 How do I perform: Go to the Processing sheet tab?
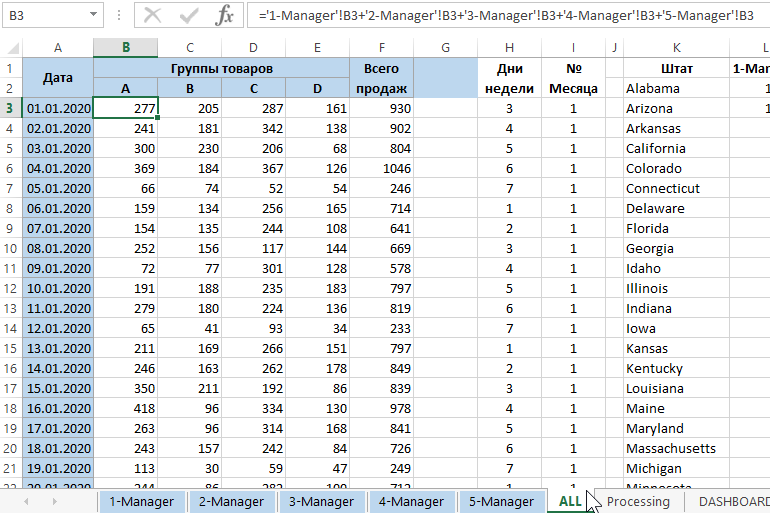click(638, 501)
